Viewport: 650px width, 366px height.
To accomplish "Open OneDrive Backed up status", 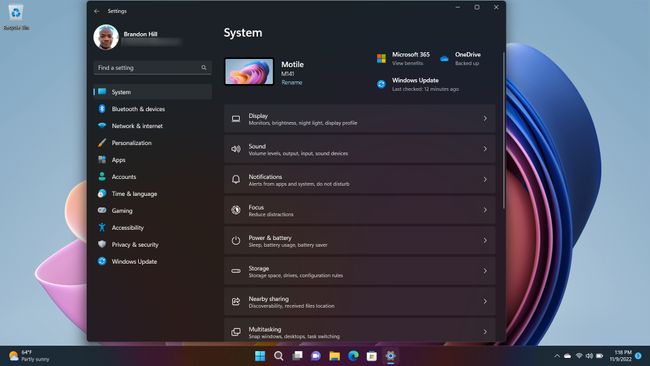I will click(461, 58).
